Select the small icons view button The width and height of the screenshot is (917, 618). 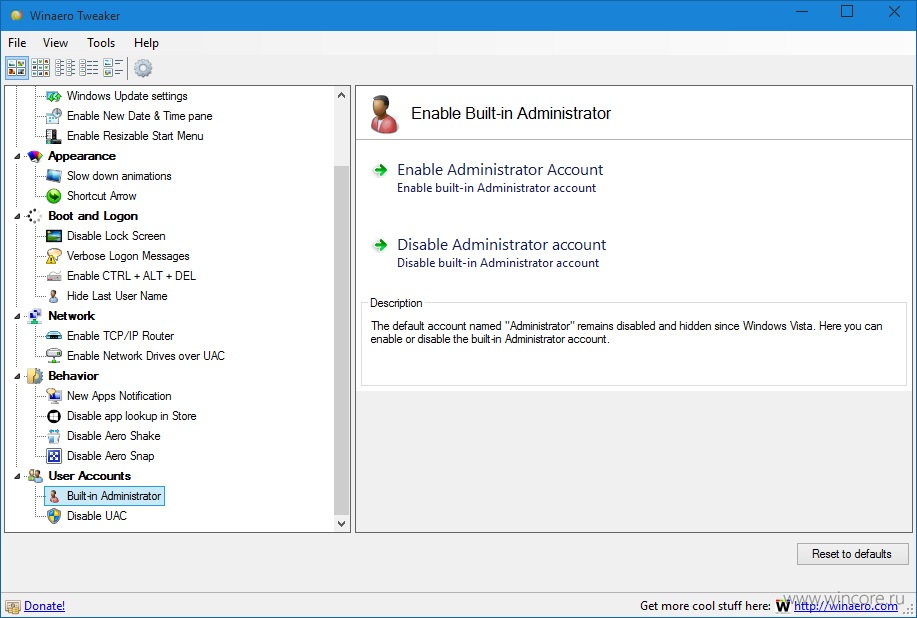(65, 68)
